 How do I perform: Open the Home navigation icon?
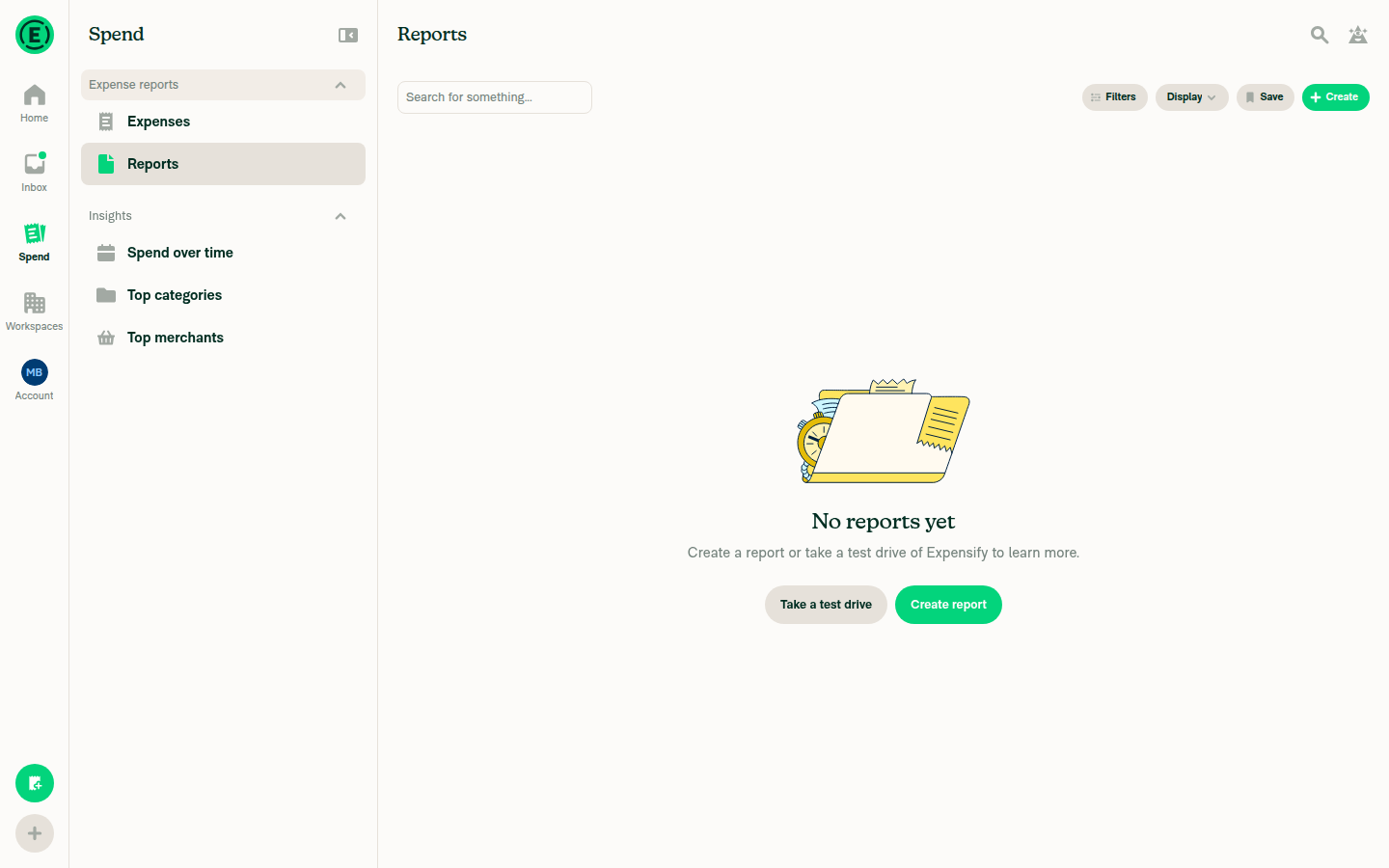[x=35, y=95]
